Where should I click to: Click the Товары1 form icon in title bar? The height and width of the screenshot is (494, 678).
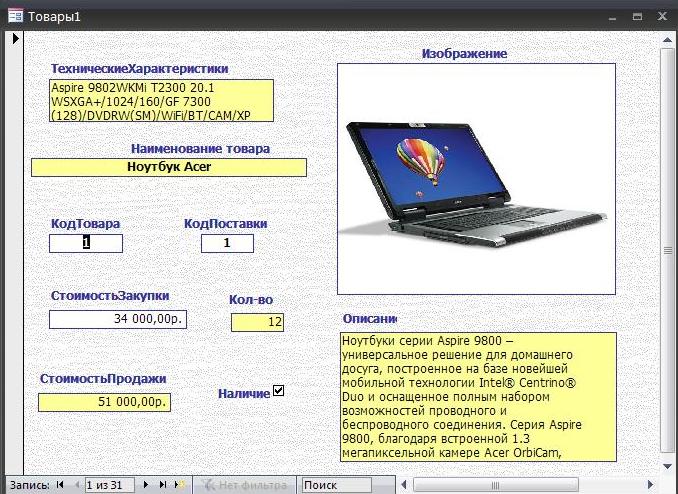coord(16,16)
